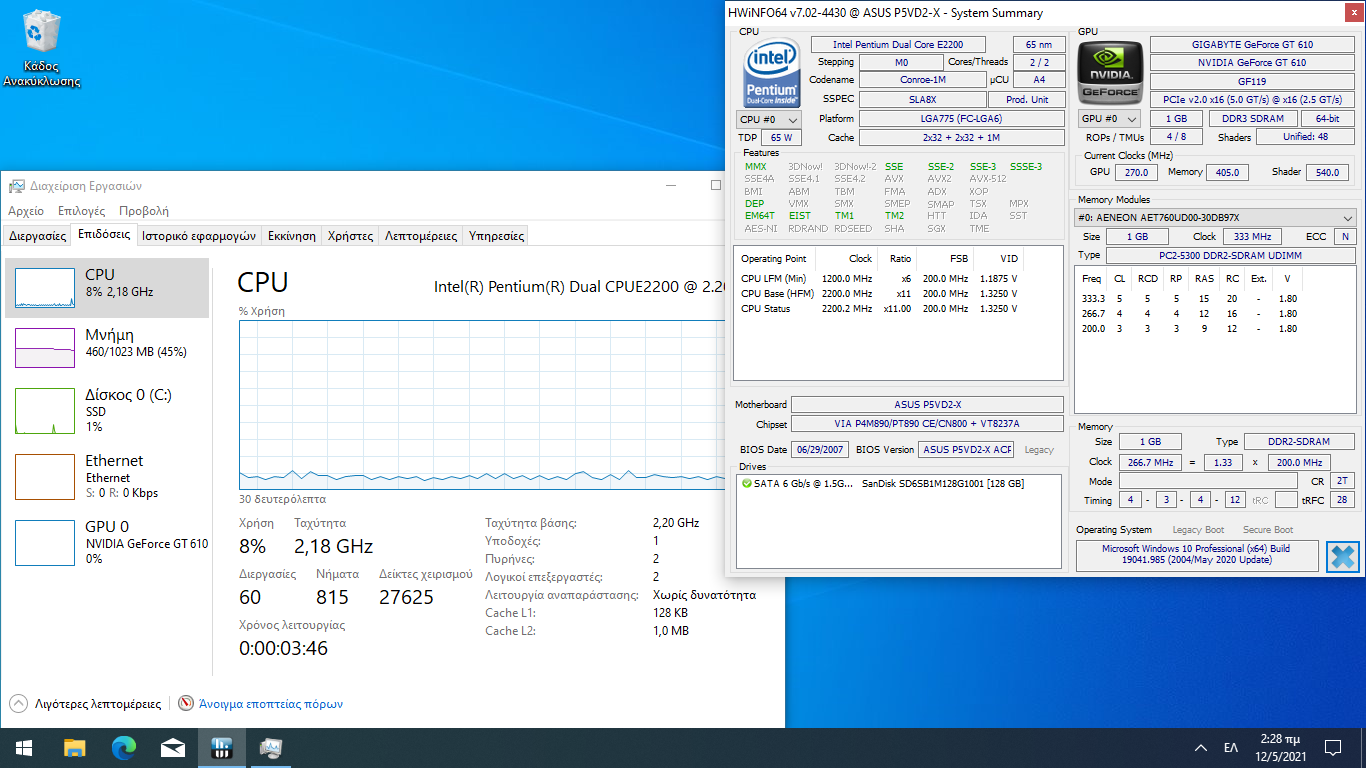The image size is (1366, 768).
Task: Click the Motherboard field ASUS P5VD2-X
Action: click(928, 405)
